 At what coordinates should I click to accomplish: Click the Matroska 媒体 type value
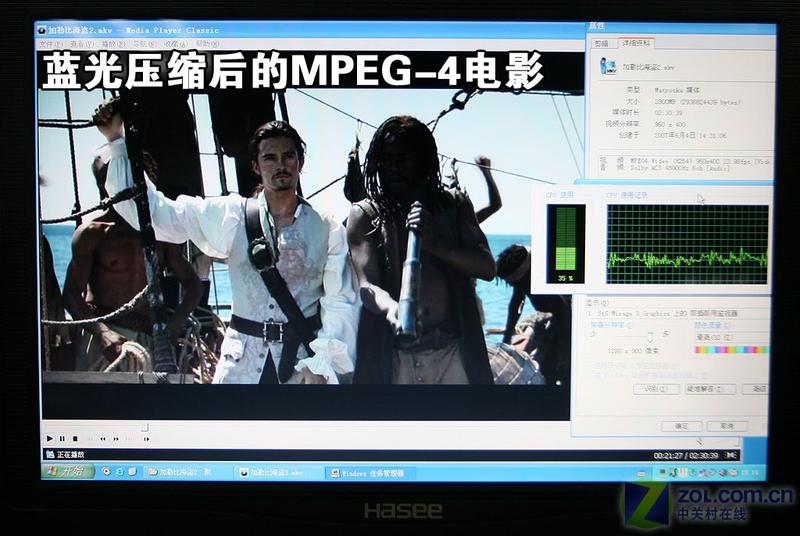pos(677,90)
